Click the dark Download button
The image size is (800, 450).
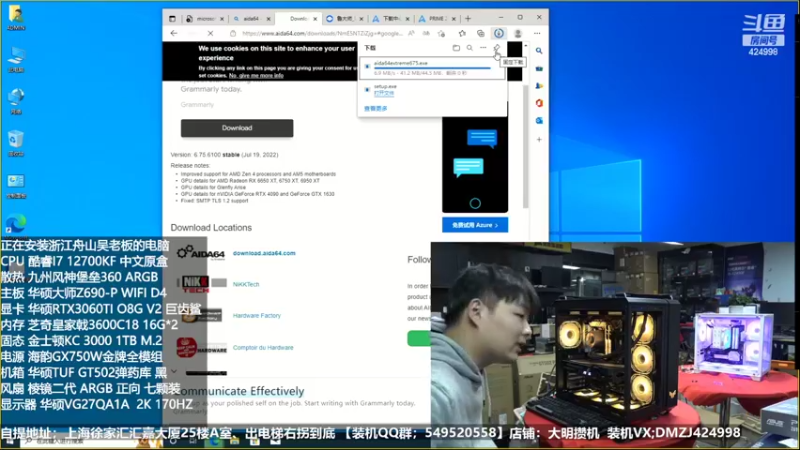(x=237, y=128)
